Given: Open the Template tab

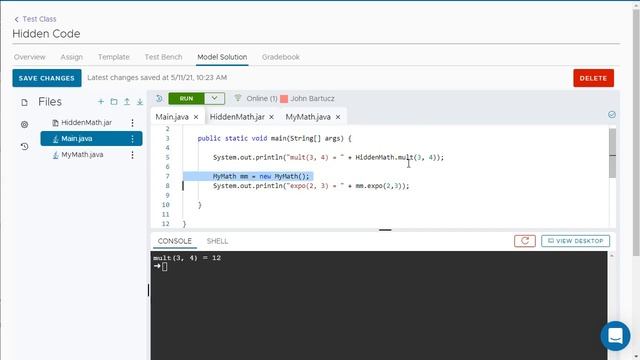Looking at the screenshot, I should pos(113,57).
